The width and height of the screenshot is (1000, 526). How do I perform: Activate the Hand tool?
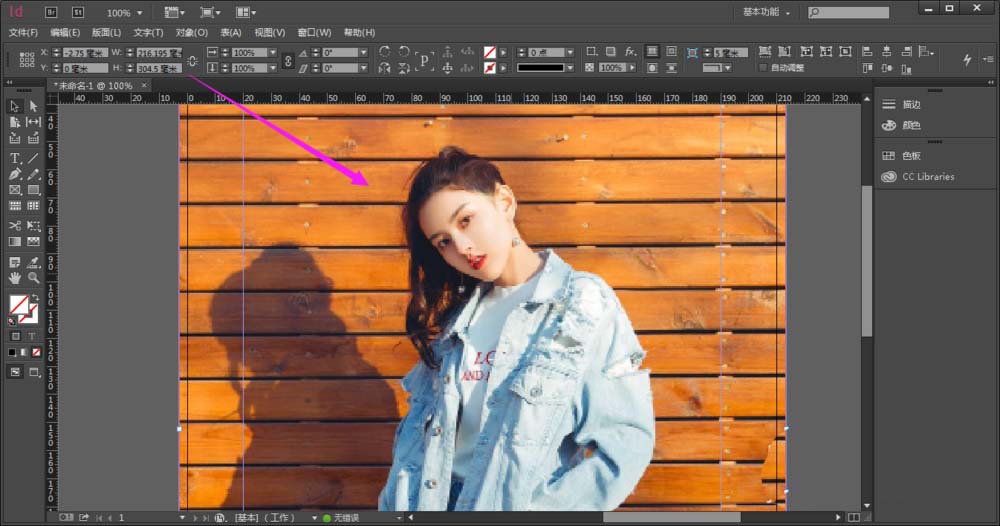tap(15, 277)
